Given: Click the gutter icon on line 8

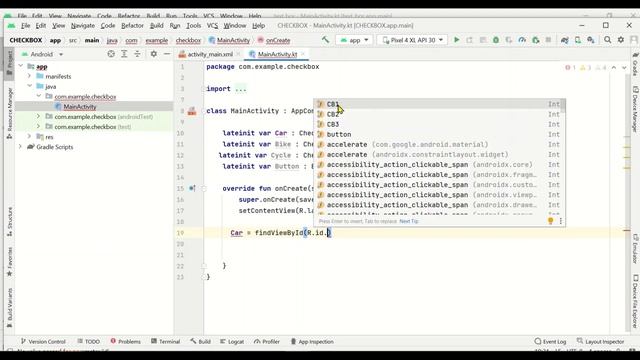Looking at the screenshot, I should coord(192,111).
